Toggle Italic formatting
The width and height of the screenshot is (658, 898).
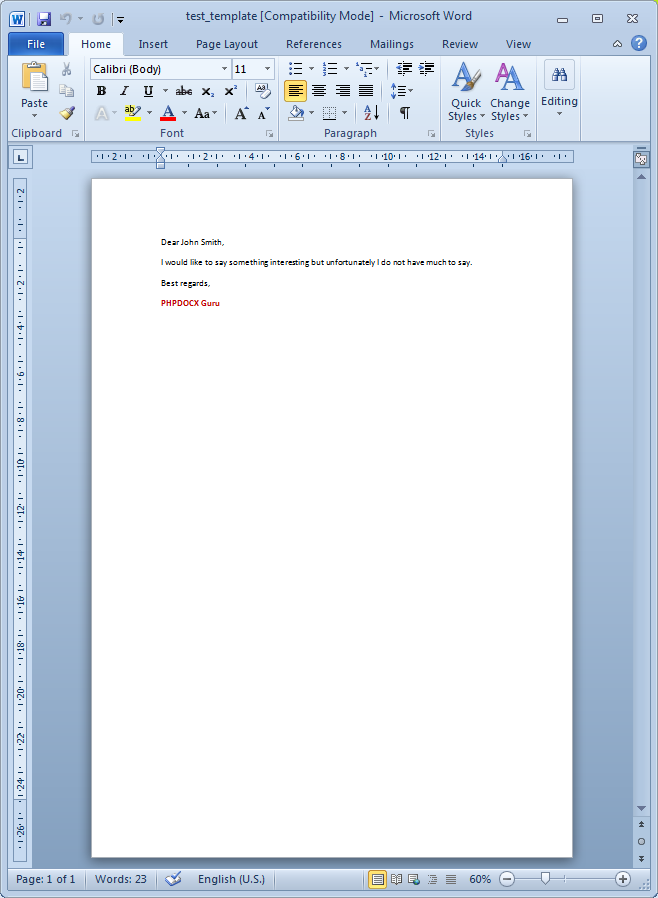coord(124,91)
